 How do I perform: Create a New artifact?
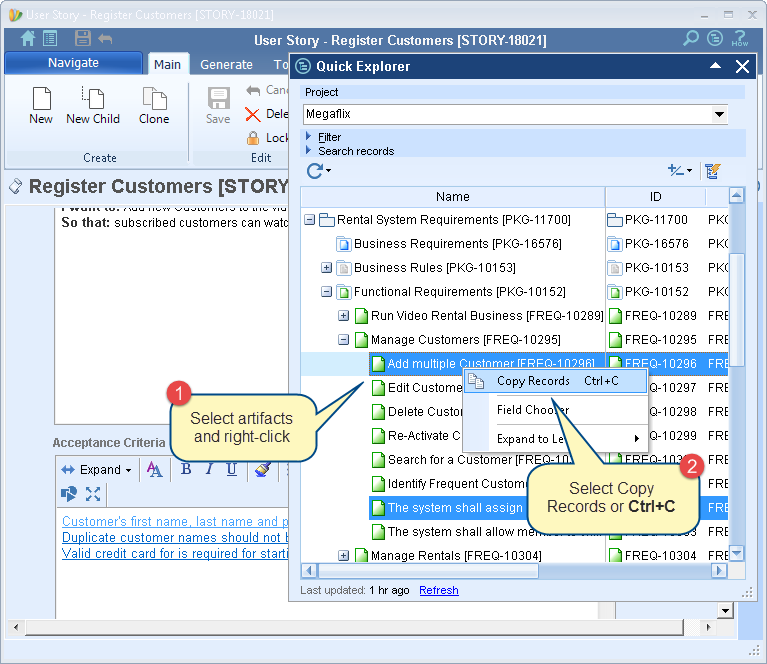(41, 106)
